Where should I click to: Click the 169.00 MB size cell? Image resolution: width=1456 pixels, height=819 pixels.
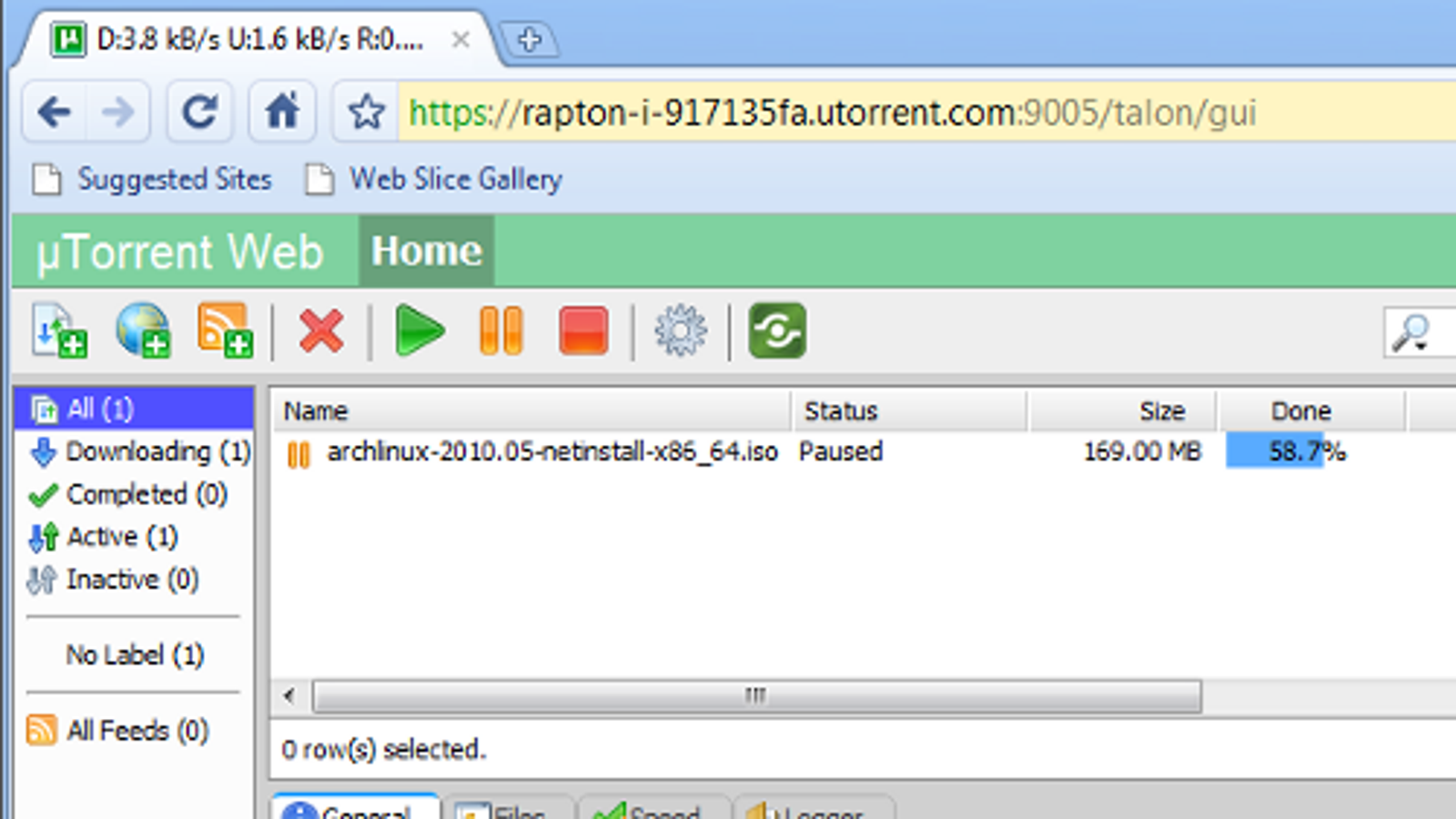click(x=1142, y=451)
